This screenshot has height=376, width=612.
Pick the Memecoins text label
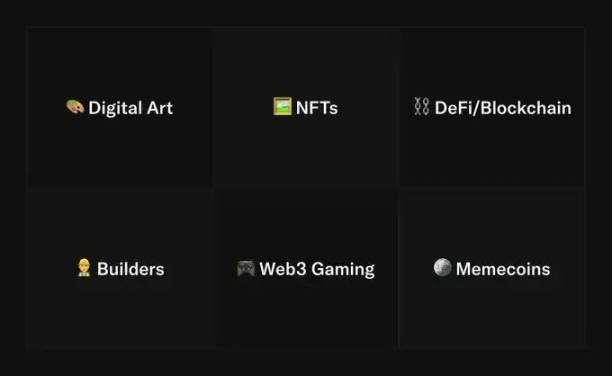tap(503, 269)
